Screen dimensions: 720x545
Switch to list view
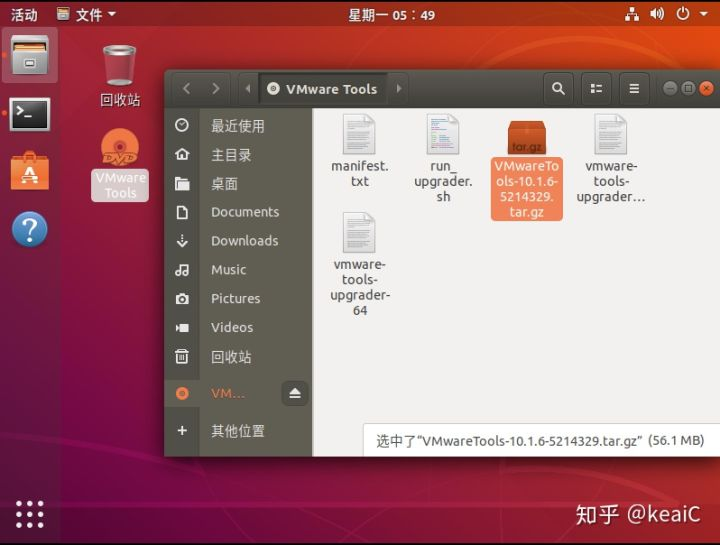596,88
